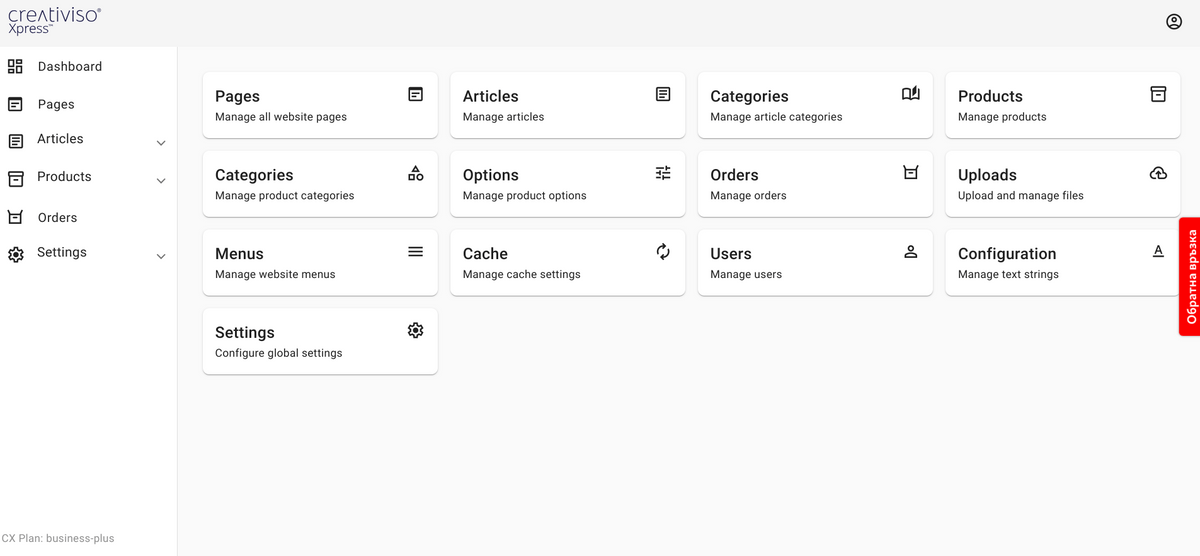Open the user account icon
1200x556 pixels.
1174,22
